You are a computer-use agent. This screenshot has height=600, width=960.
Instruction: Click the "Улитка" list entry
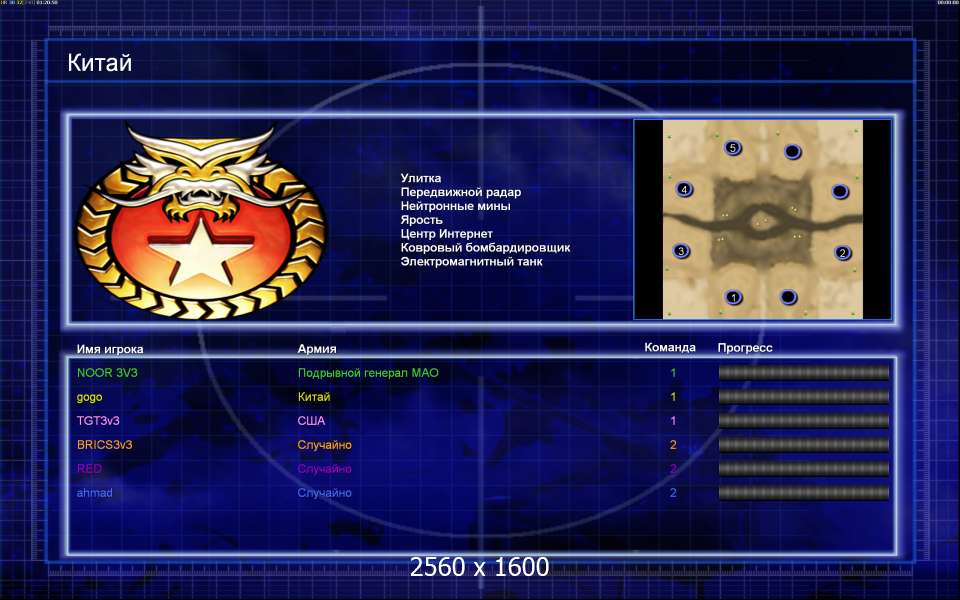(x=421, y=178)
